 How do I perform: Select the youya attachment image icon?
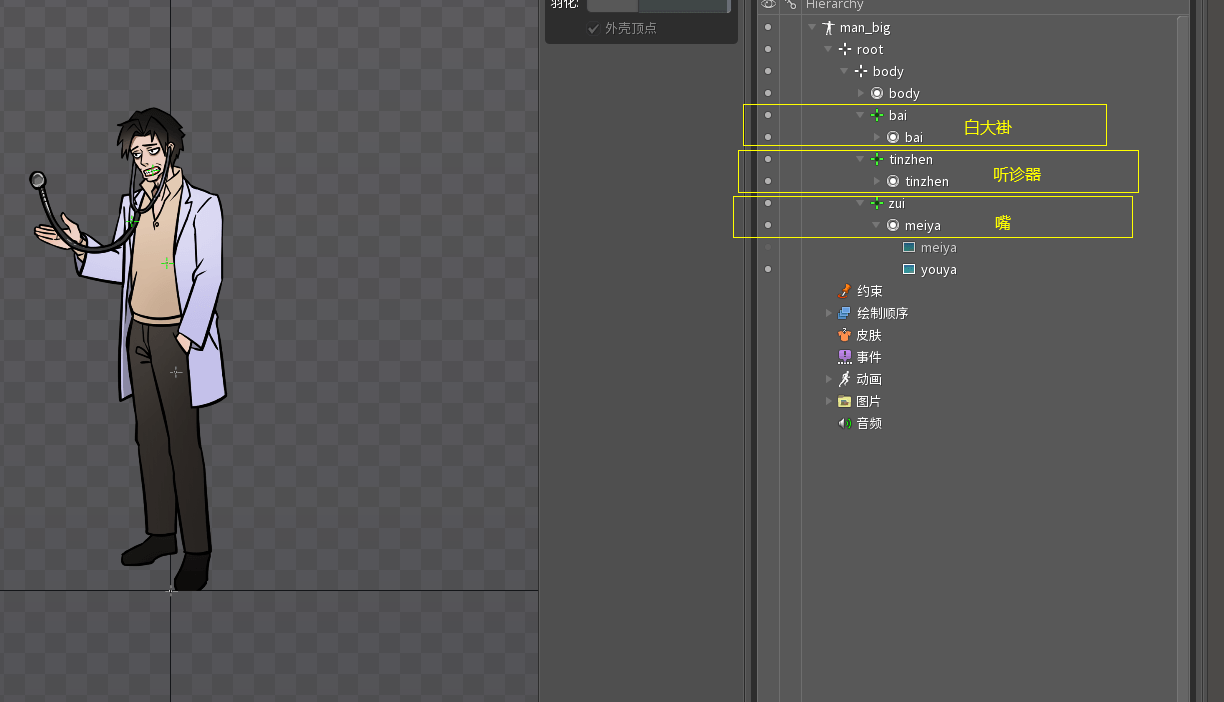(909, 270)
